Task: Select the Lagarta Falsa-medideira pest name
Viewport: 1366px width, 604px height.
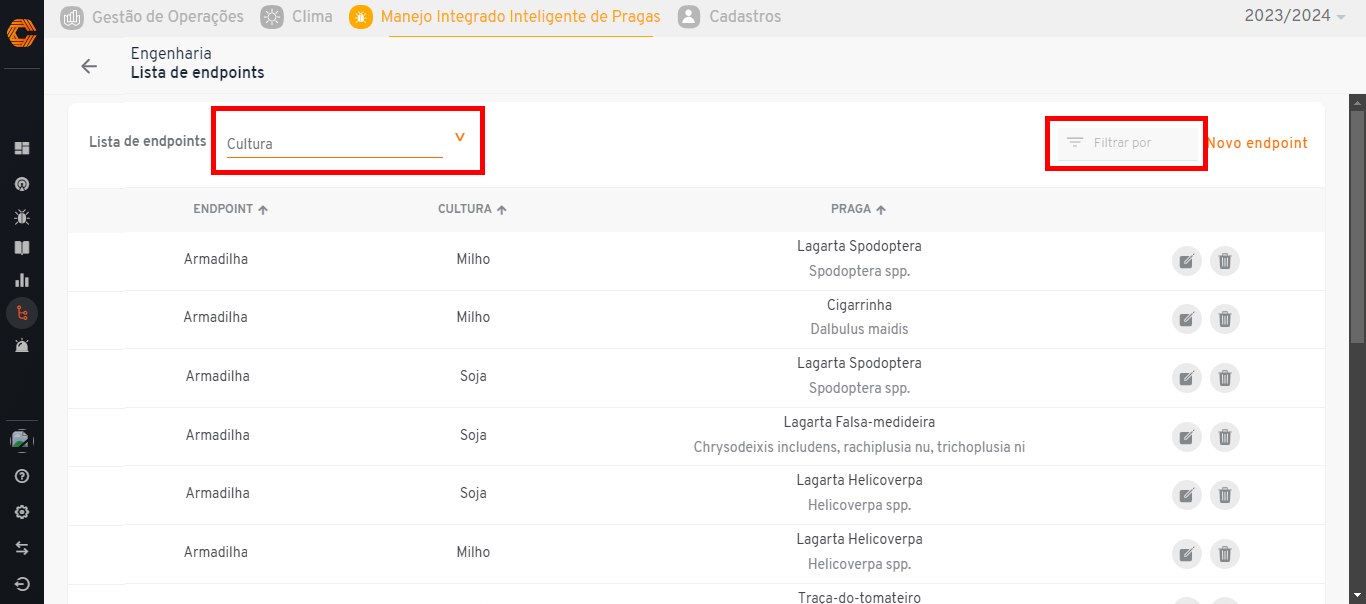Action: [x=859, y=422]
